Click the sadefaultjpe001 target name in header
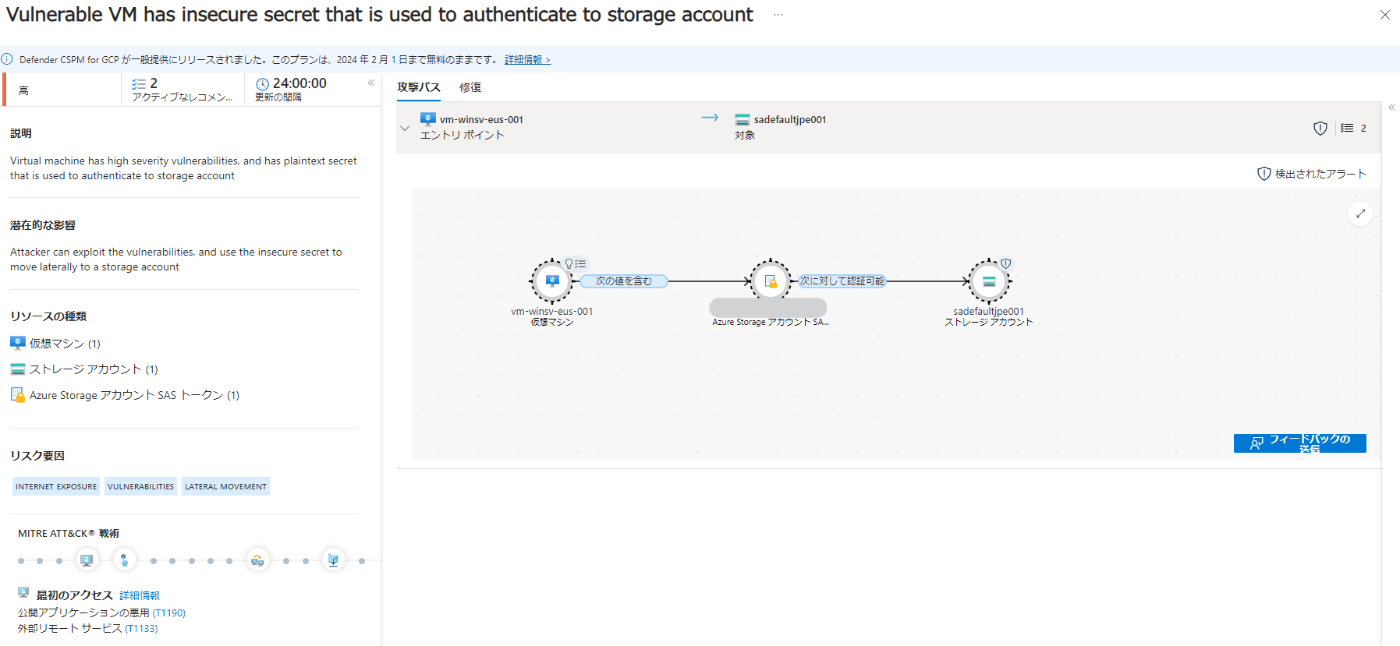1400x646 pixels. pyautogui.click(x=790, y=119)
